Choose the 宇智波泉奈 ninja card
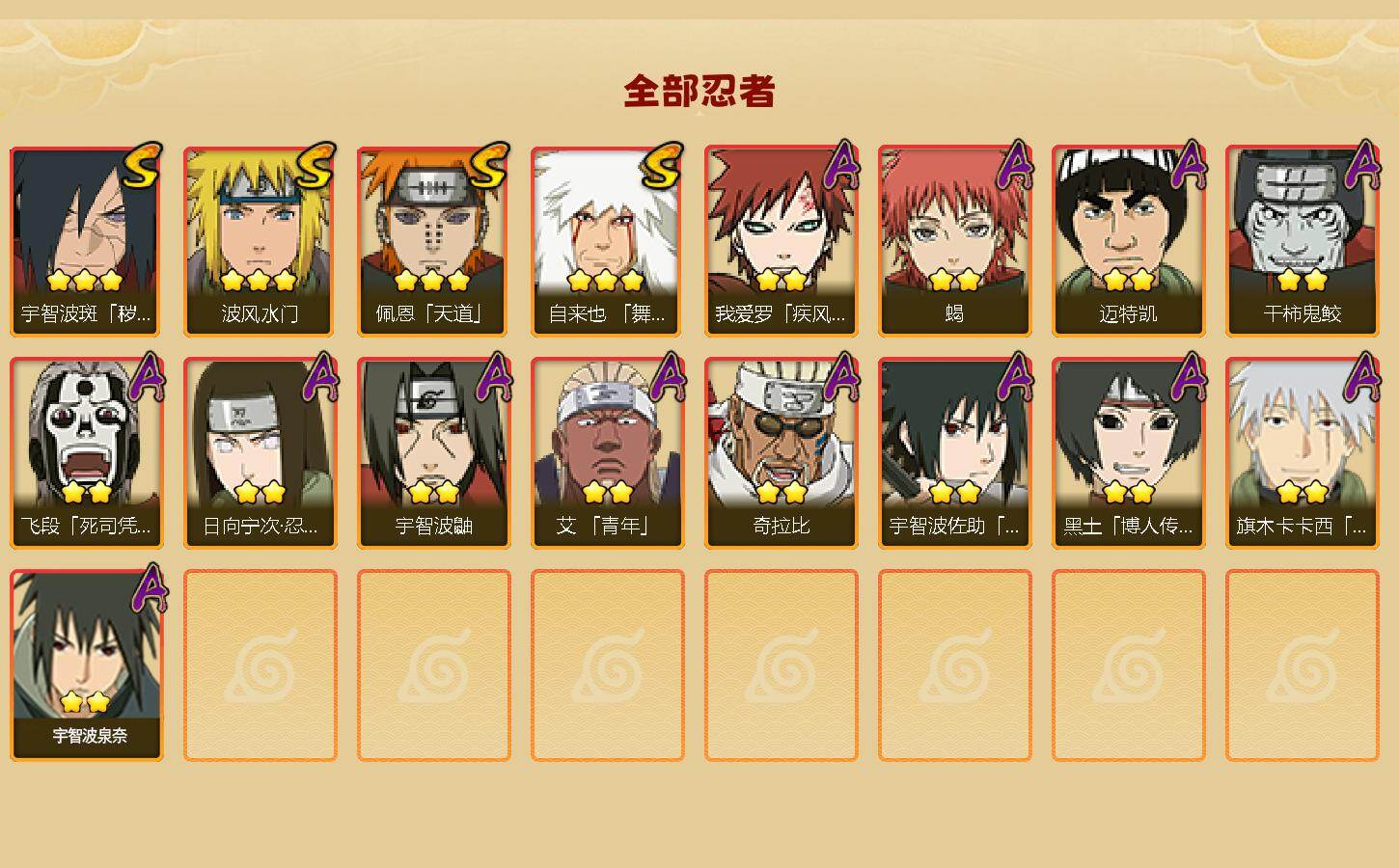The width and height of the screenshot is (1399, 868). point(87,665)
